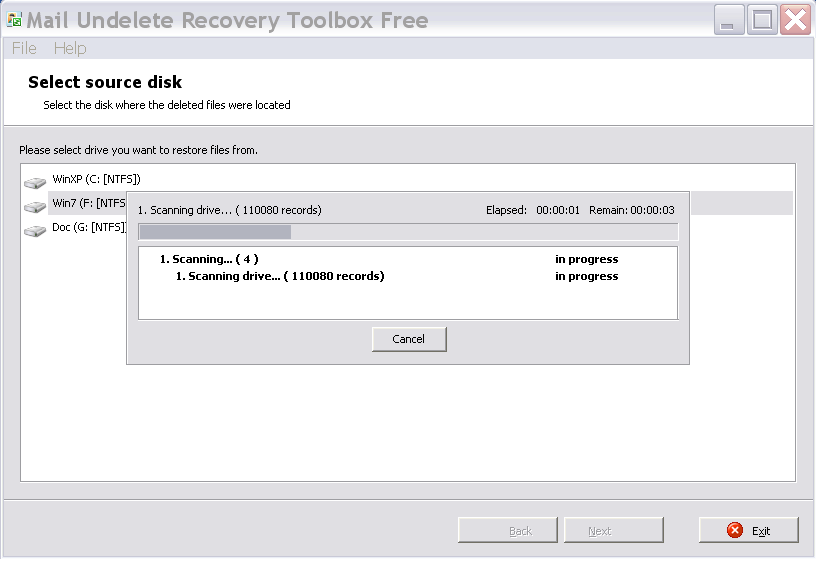817x561 pixels.
Task: Click the Doc G: drive icon
Action: click(35, 230)
